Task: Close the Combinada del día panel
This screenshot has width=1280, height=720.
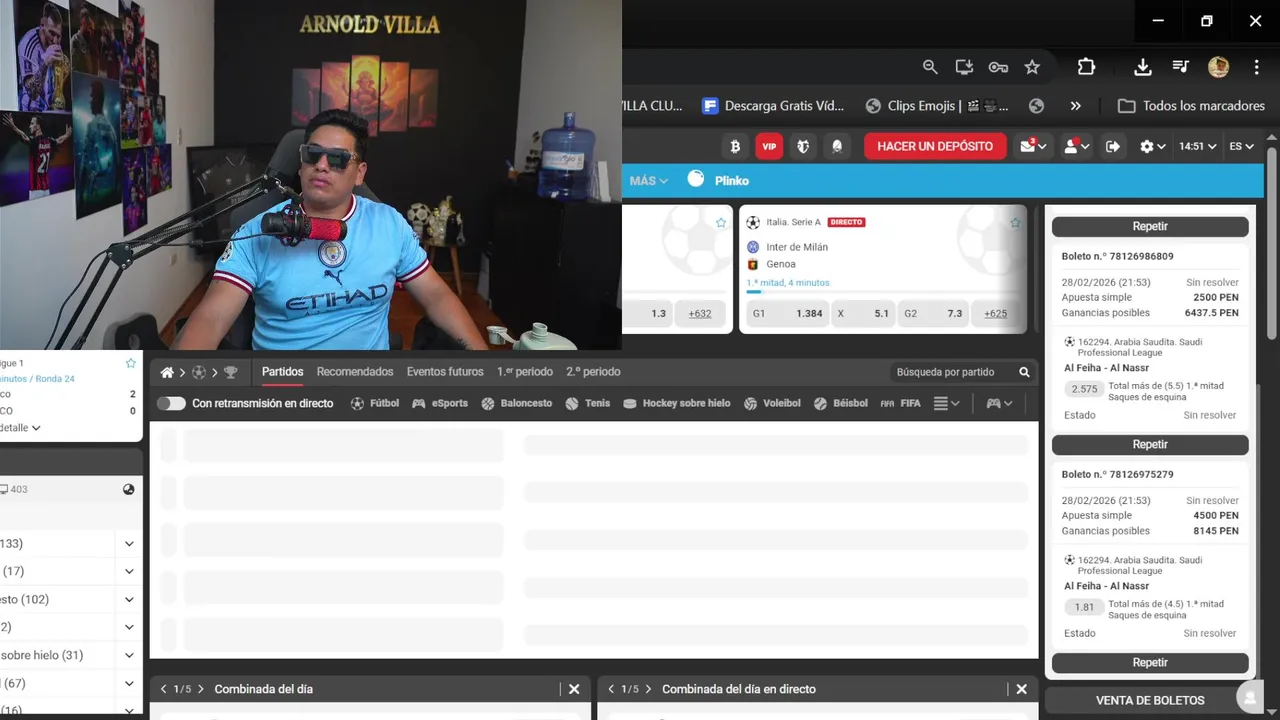Action: (574, 689)
